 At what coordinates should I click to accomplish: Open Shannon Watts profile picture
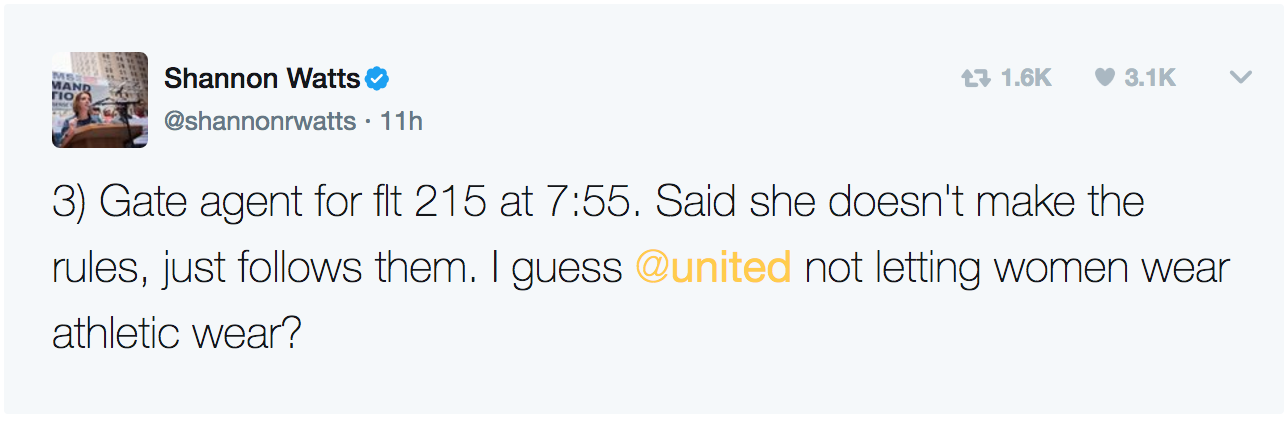pyautogui.click(x=100, y=100)
